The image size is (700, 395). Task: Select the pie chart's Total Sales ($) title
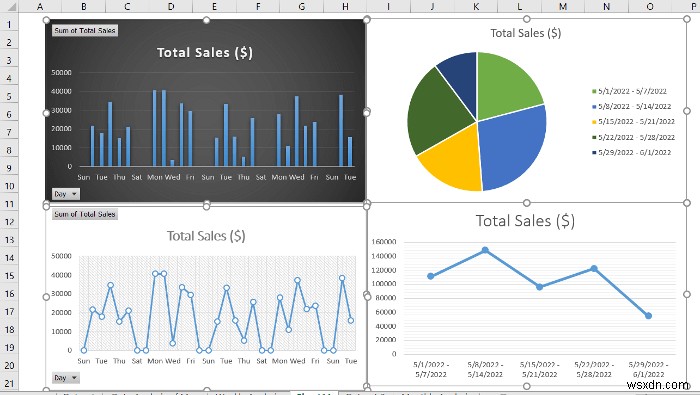525,33
